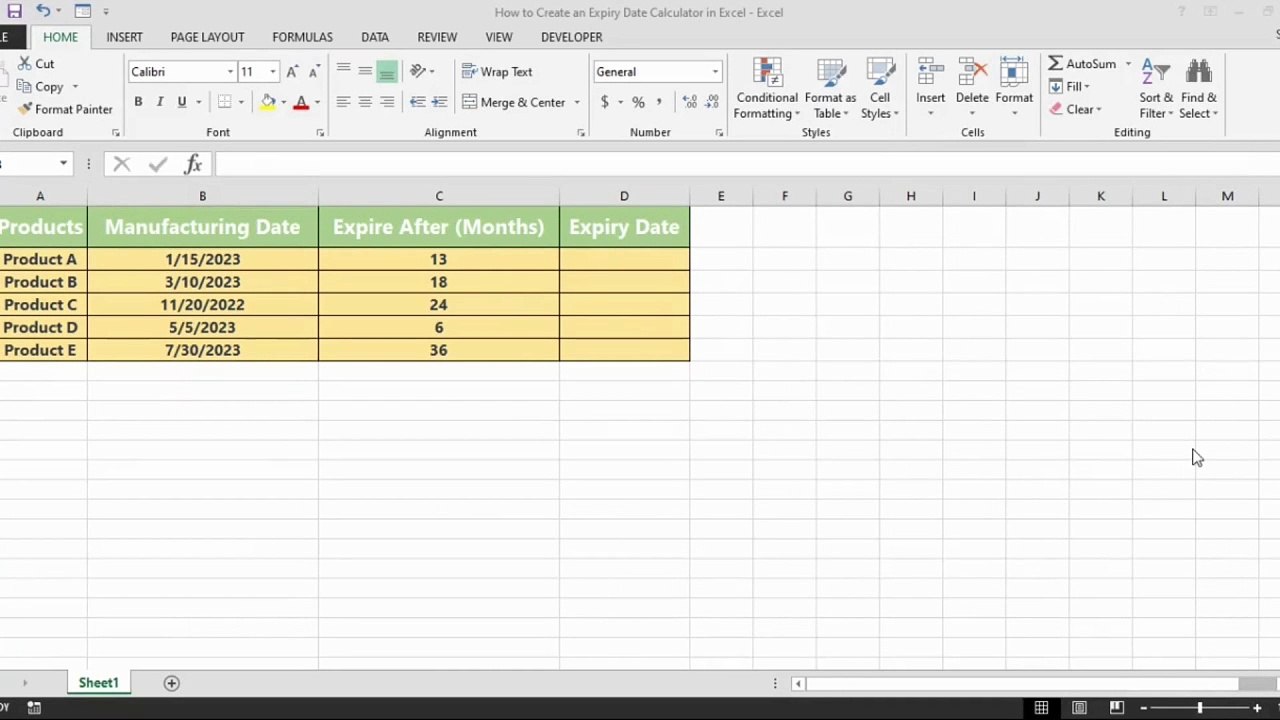This screenshot has width=1280, height=720.
Task: Open Format as Table gallery
Action: tap(830, 89)
